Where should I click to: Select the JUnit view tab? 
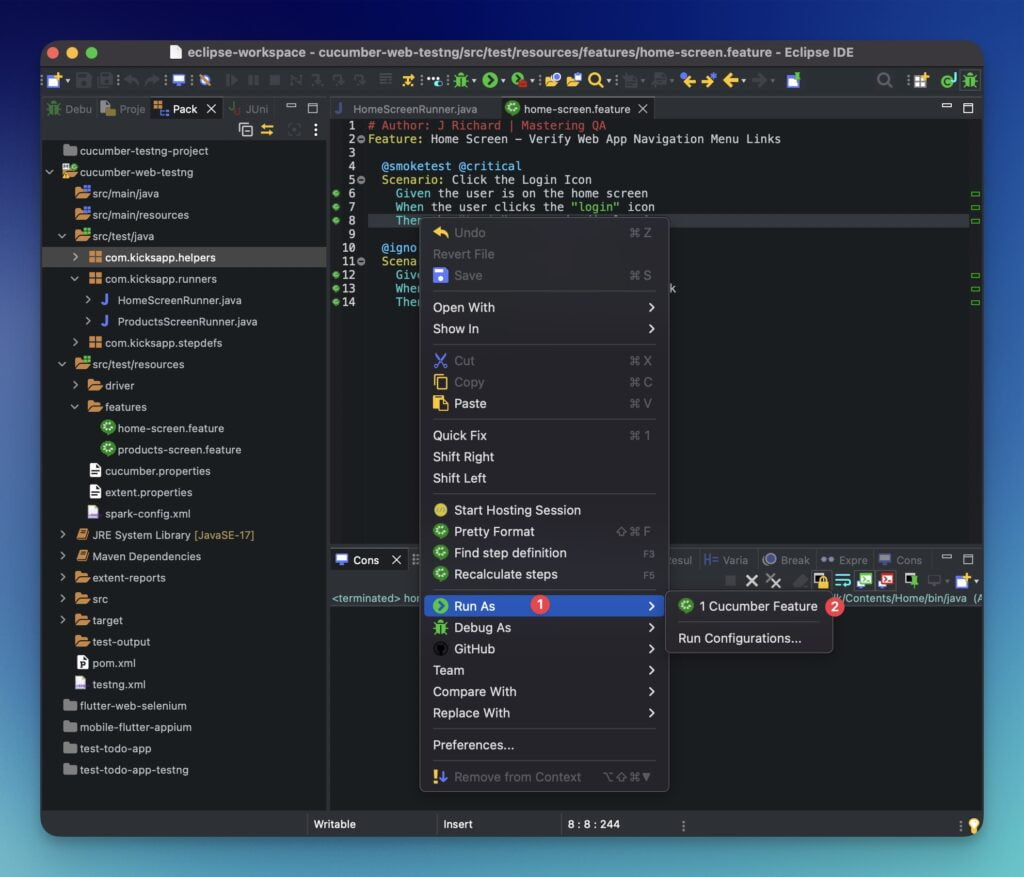click(249, 109)
